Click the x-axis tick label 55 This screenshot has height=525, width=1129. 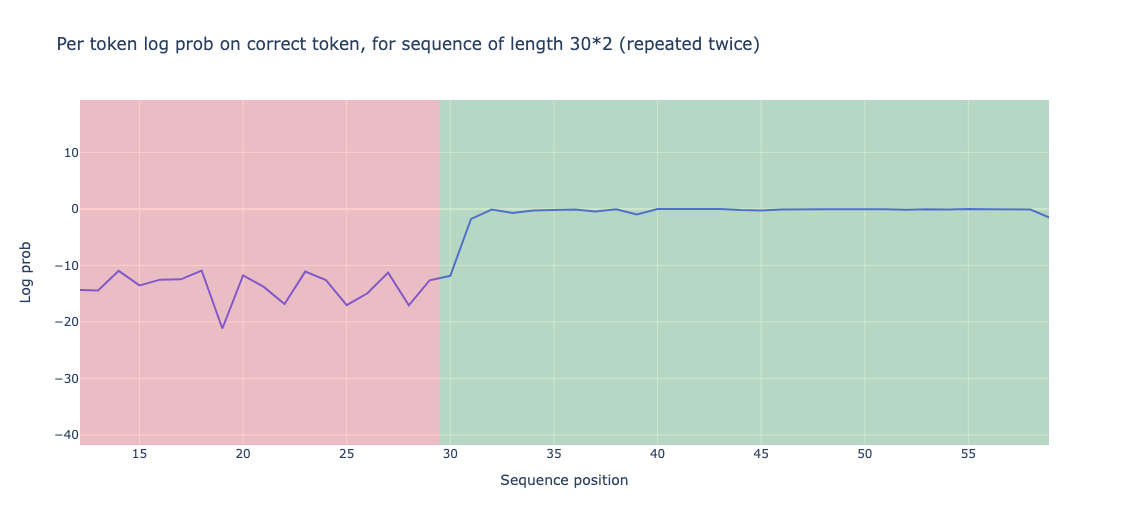coord(968,454)
